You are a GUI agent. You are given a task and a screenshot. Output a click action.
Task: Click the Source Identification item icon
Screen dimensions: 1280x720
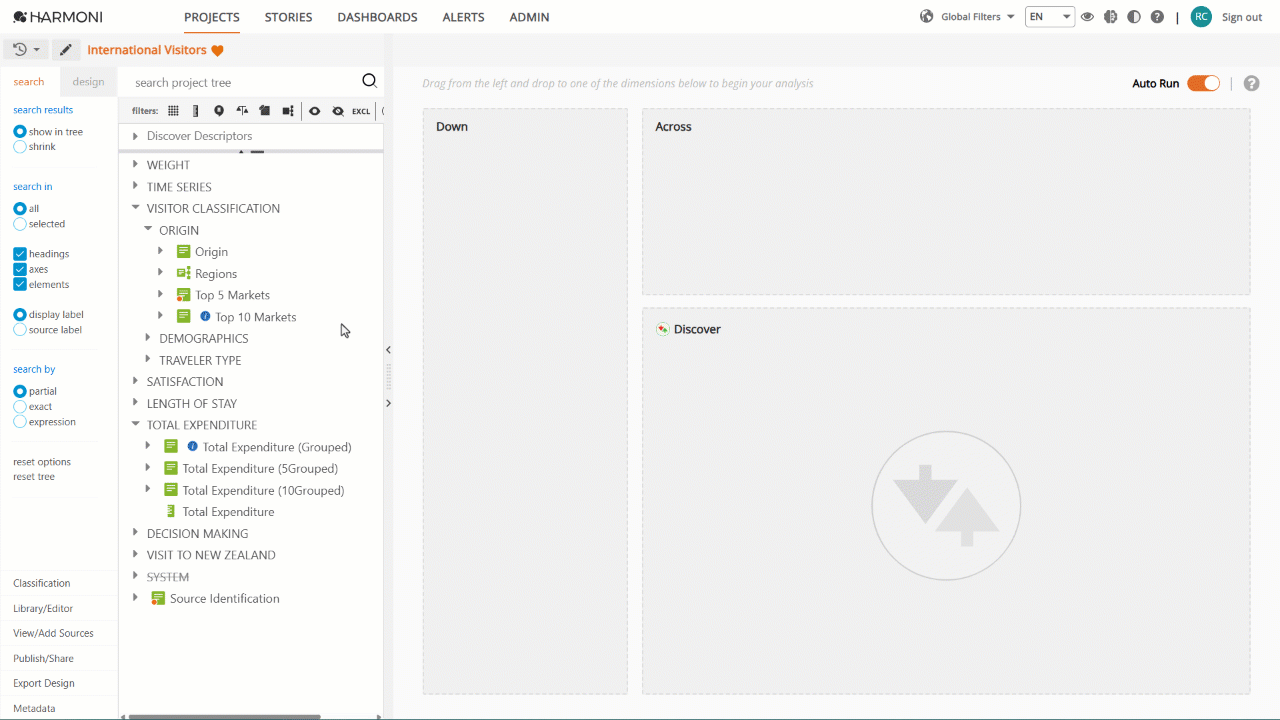[x=158, y=598]
